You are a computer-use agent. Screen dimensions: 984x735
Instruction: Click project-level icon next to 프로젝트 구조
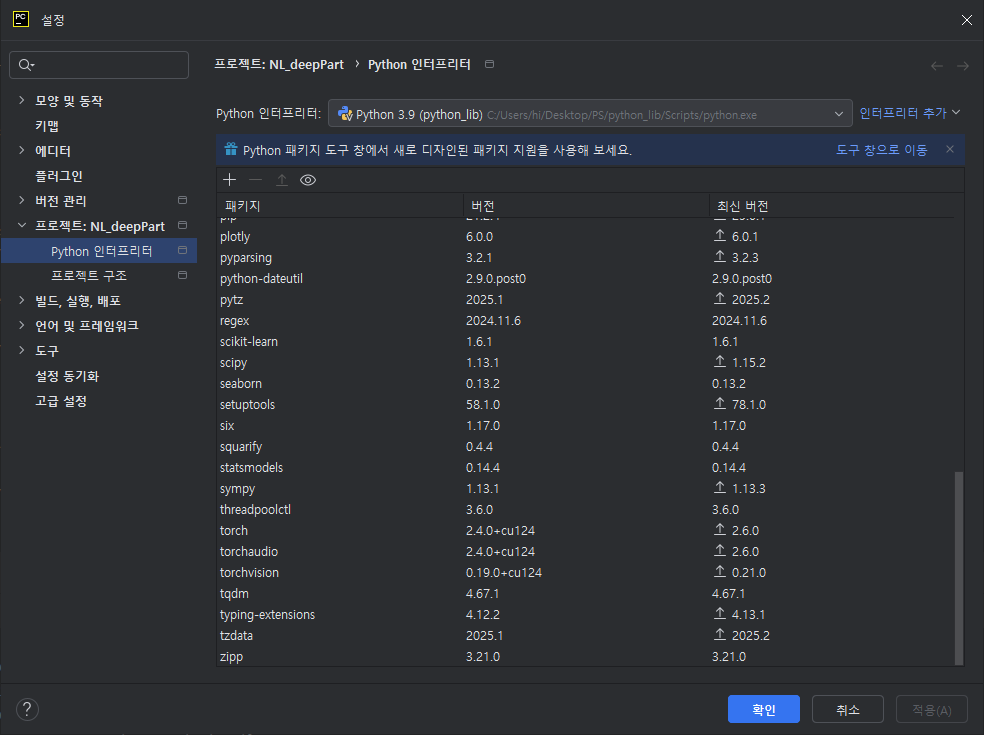(x=183, y=275)
